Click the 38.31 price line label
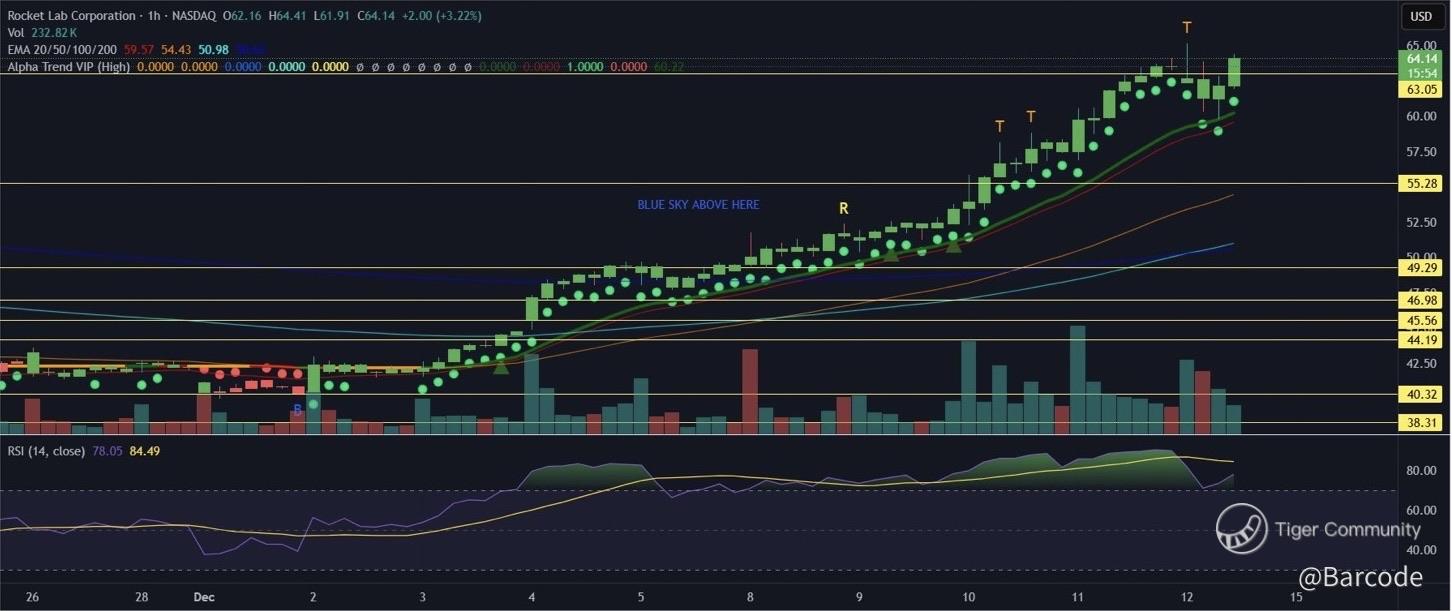Viewport: 1452px width, 611px height. coord(1422,423)
